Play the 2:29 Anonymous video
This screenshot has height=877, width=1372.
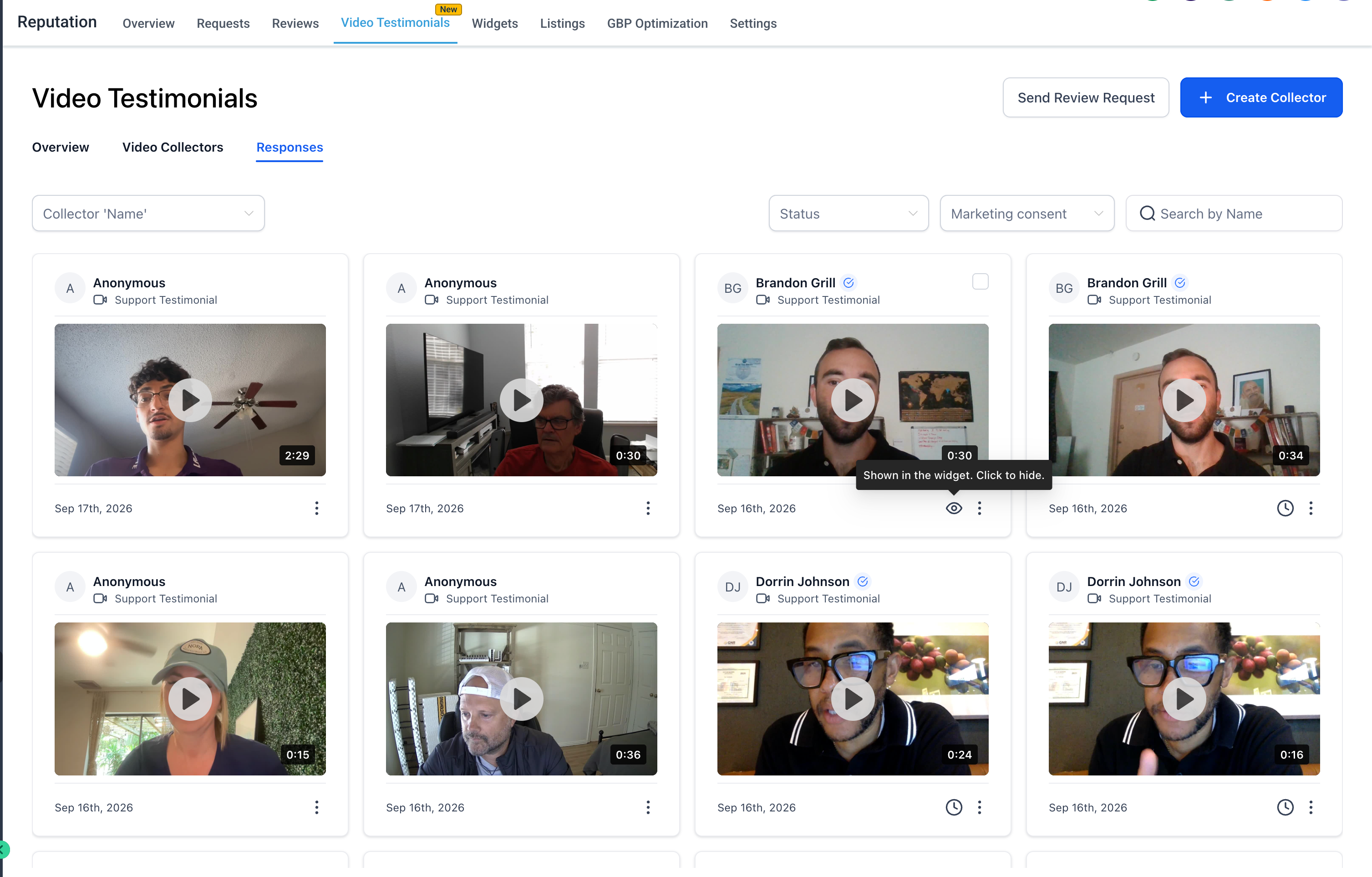tap(190, 400)
